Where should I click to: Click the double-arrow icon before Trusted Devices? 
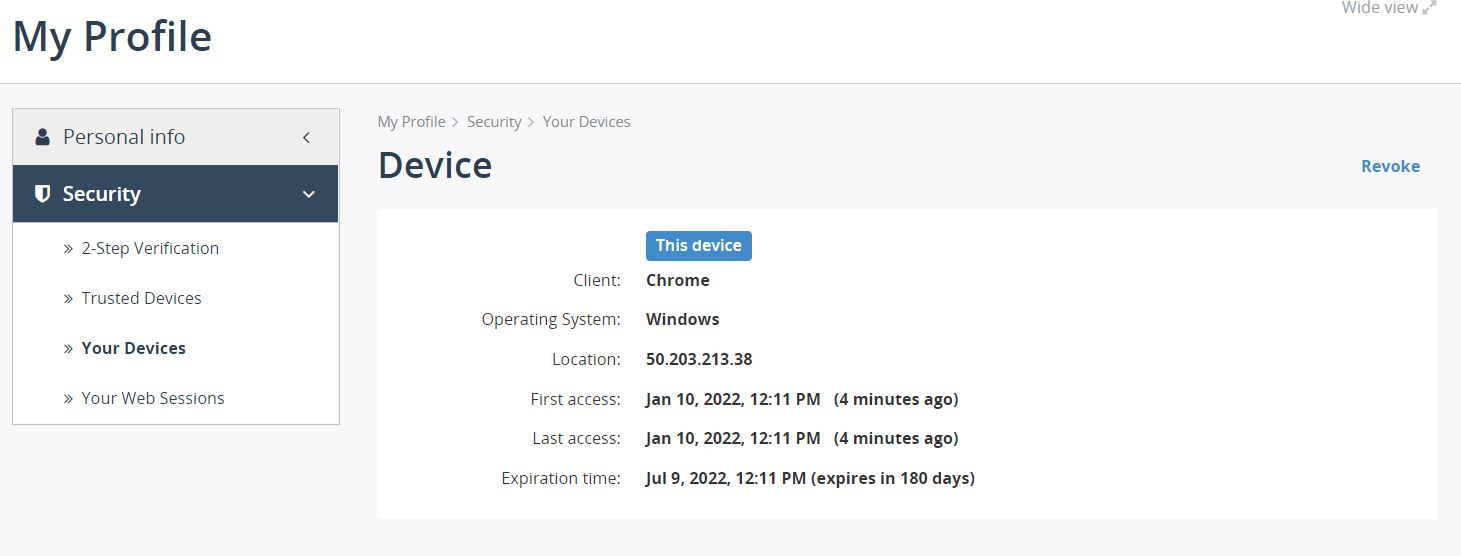(68, 299)
